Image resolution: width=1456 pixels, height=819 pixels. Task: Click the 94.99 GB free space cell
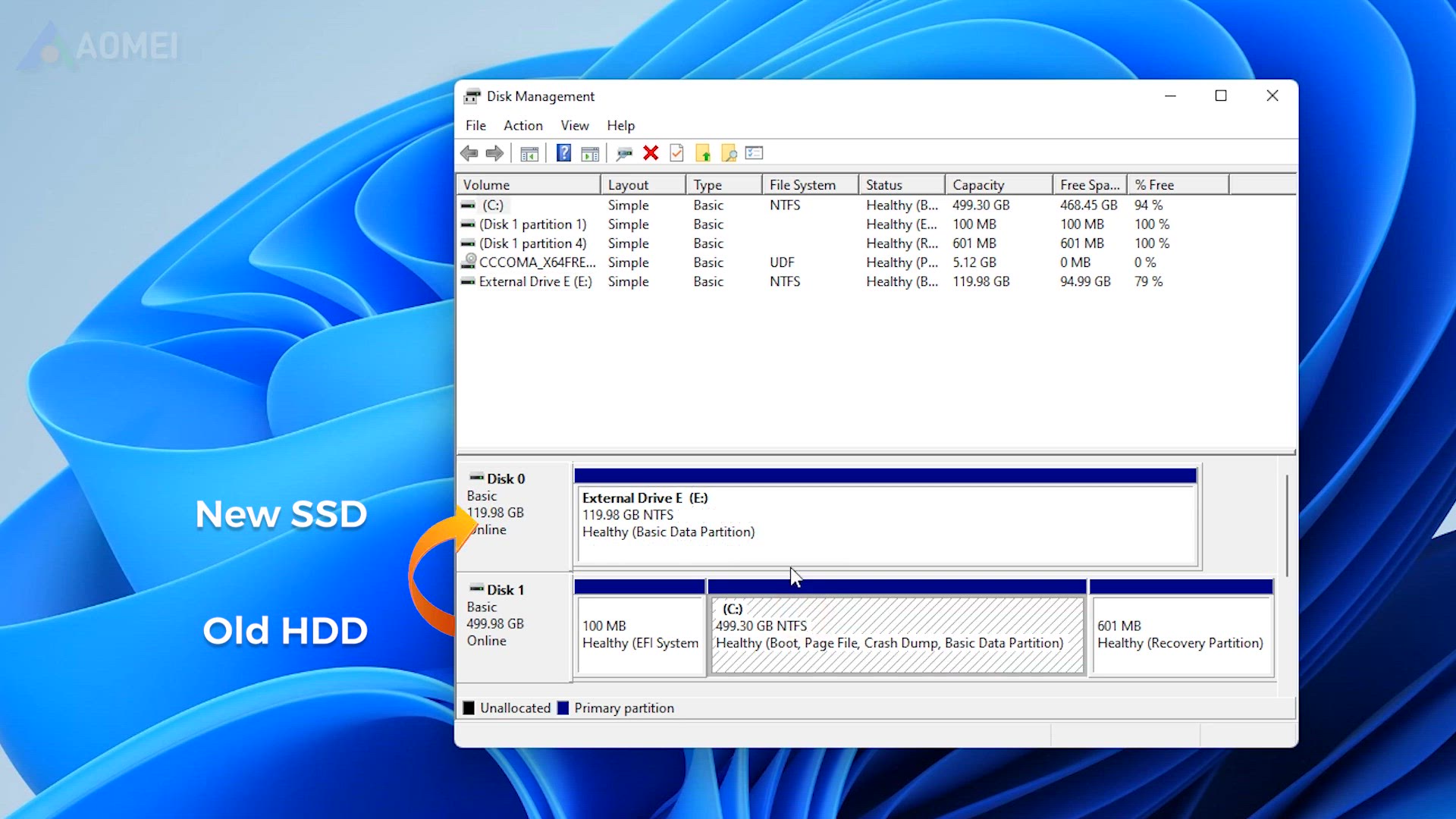click(1085, 281)
